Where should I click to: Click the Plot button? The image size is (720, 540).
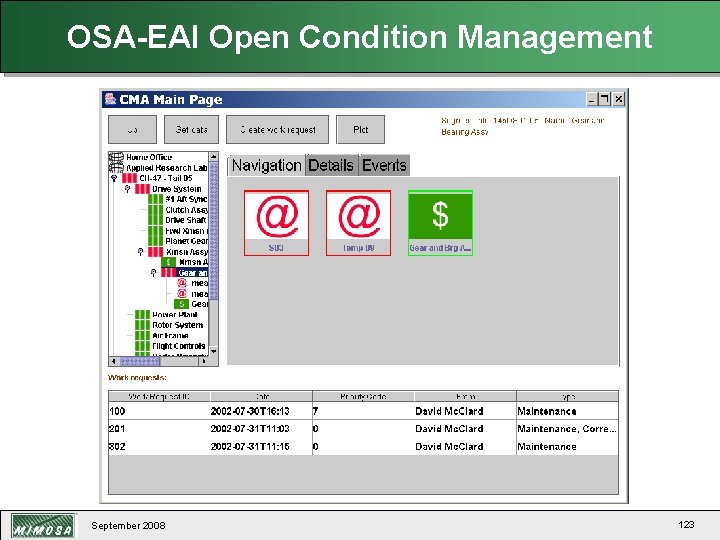tap(360, 129)
